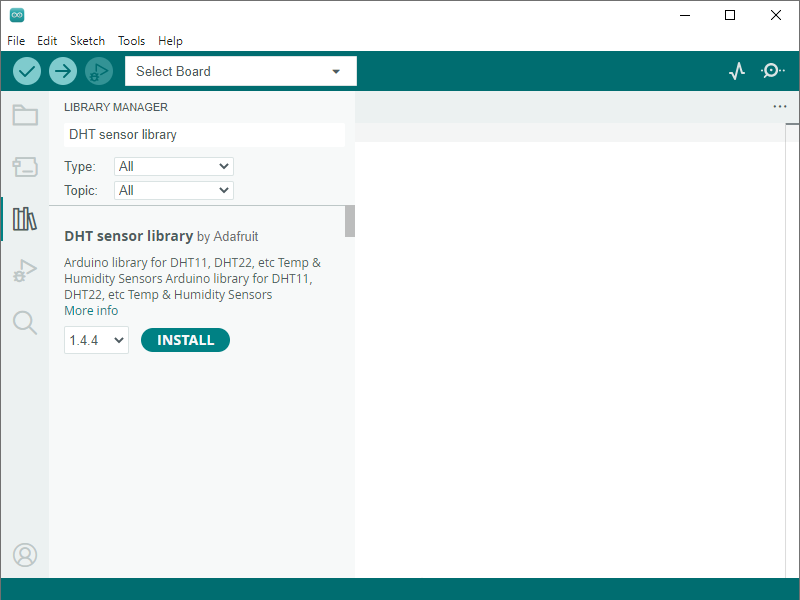Image resolution: width=800 pixels, height=600 pixels.
Task: Click the library description text
Action: coord(192,279)
